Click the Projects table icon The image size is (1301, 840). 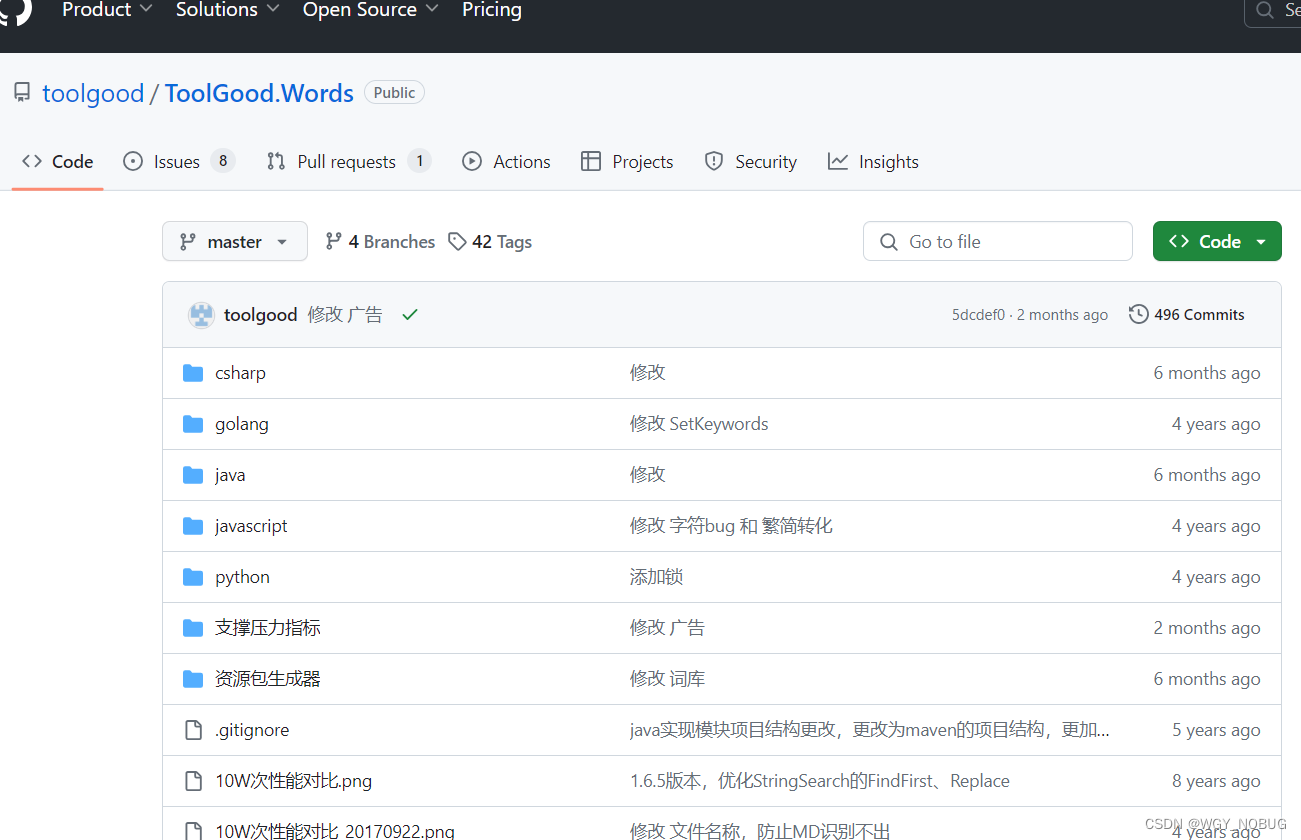coord(591,161)
